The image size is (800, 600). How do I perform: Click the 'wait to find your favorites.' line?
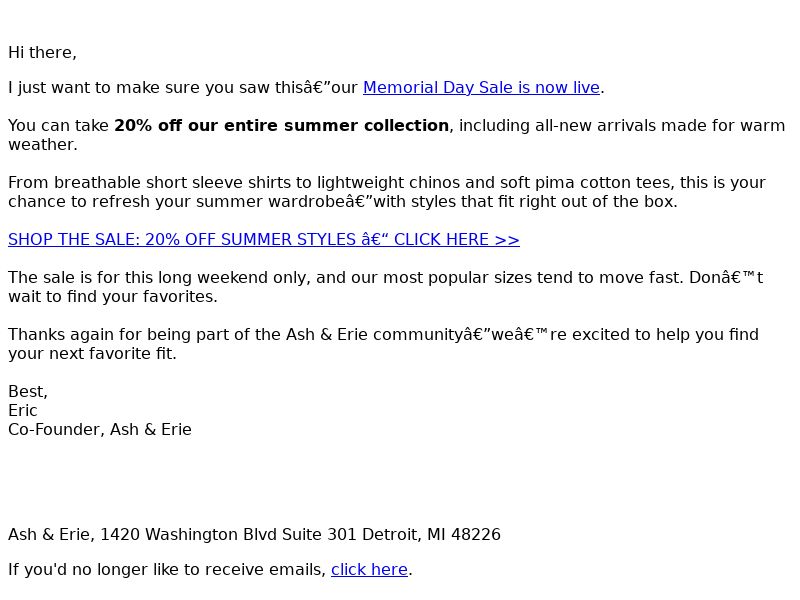pyautogui.click(x=113, y=296)
